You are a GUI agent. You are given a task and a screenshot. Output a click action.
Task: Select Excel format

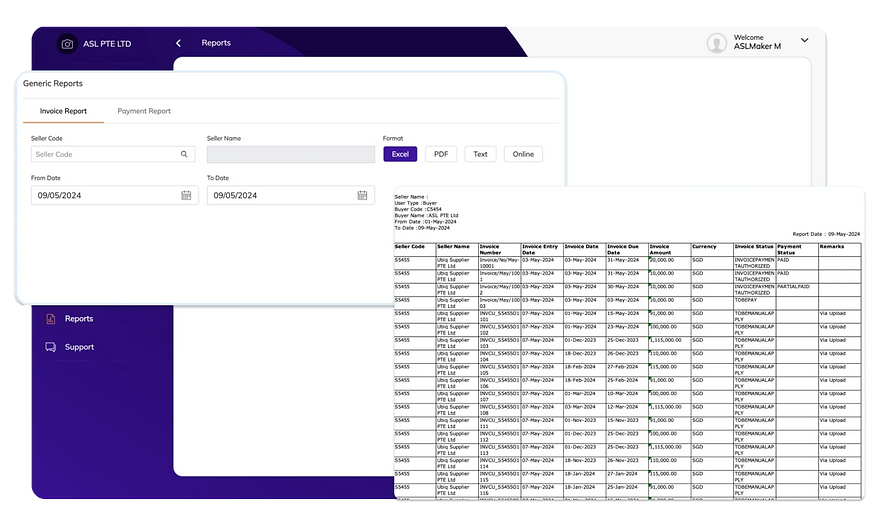tap(400, 154)
